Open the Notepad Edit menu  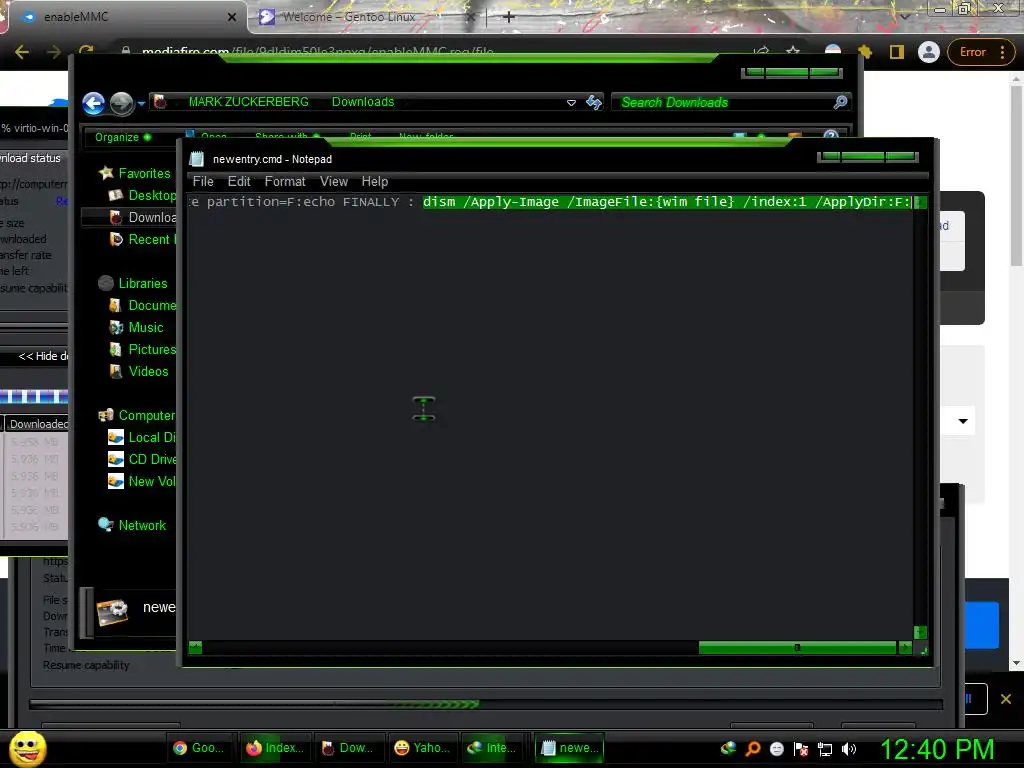pos(239,182)
